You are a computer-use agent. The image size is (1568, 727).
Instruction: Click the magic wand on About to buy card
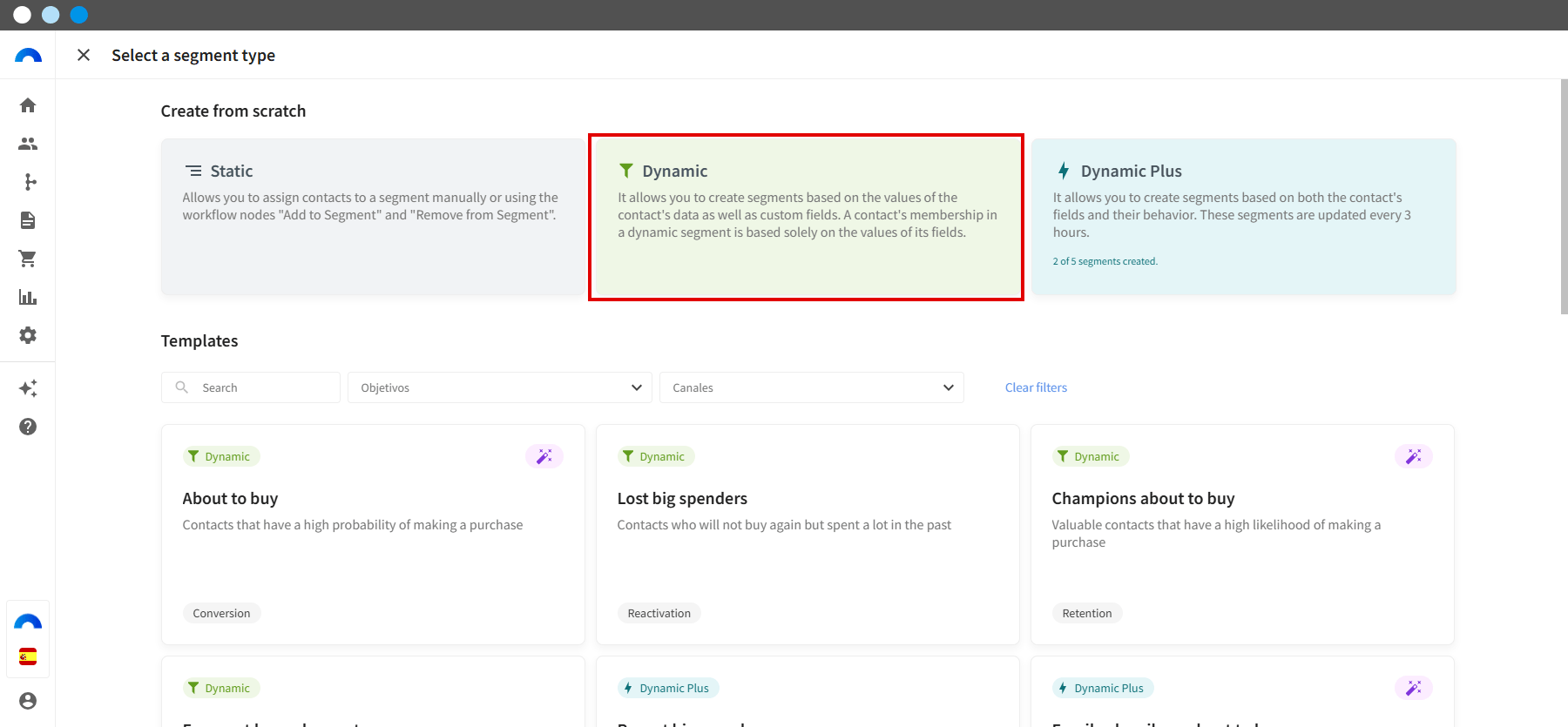pos(544,456)
